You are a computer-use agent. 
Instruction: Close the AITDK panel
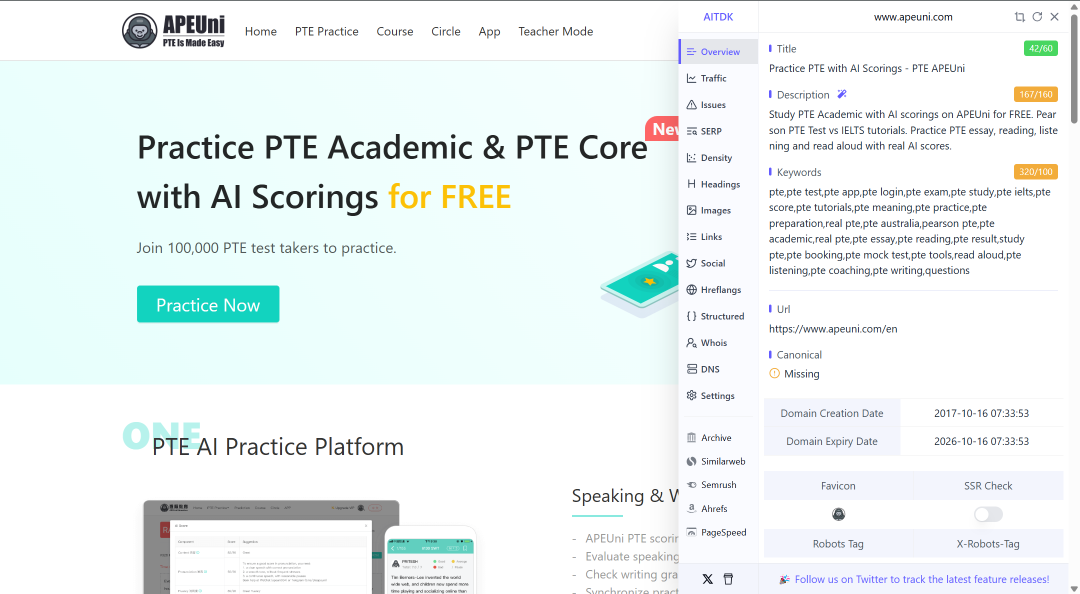click(x=1055, y=17)
